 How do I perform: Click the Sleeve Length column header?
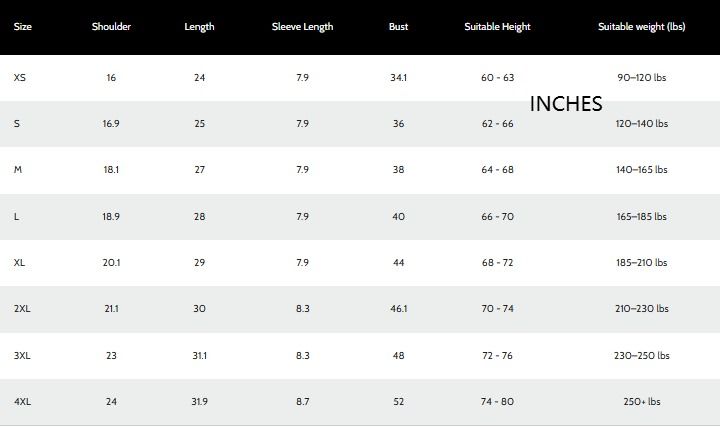click(303, 27)
